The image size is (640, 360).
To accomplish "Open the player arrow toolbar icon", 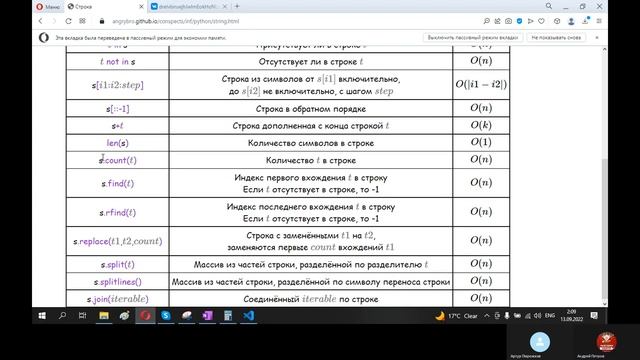I will (x=530, y=21).
